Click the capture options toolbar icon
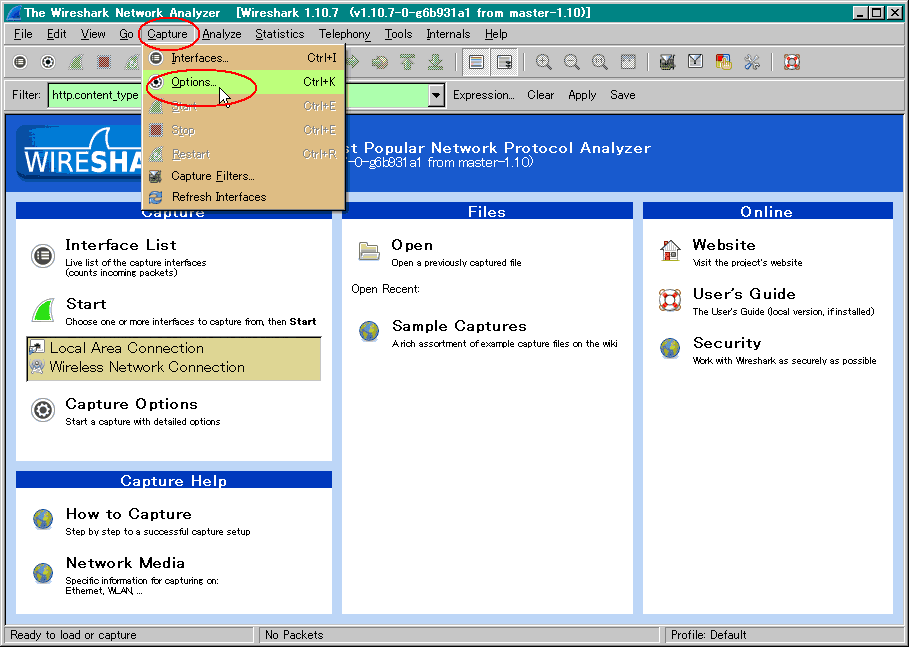 tap(48, 62)
